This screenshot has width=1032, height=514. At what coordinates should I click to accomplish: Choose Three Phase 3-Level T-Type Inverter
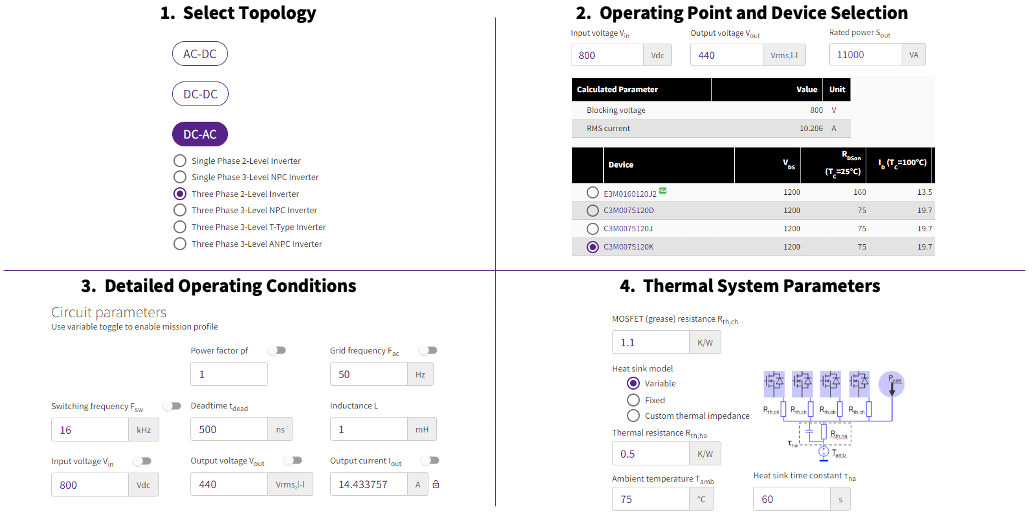pyautogui.click(x=180, y=227)
